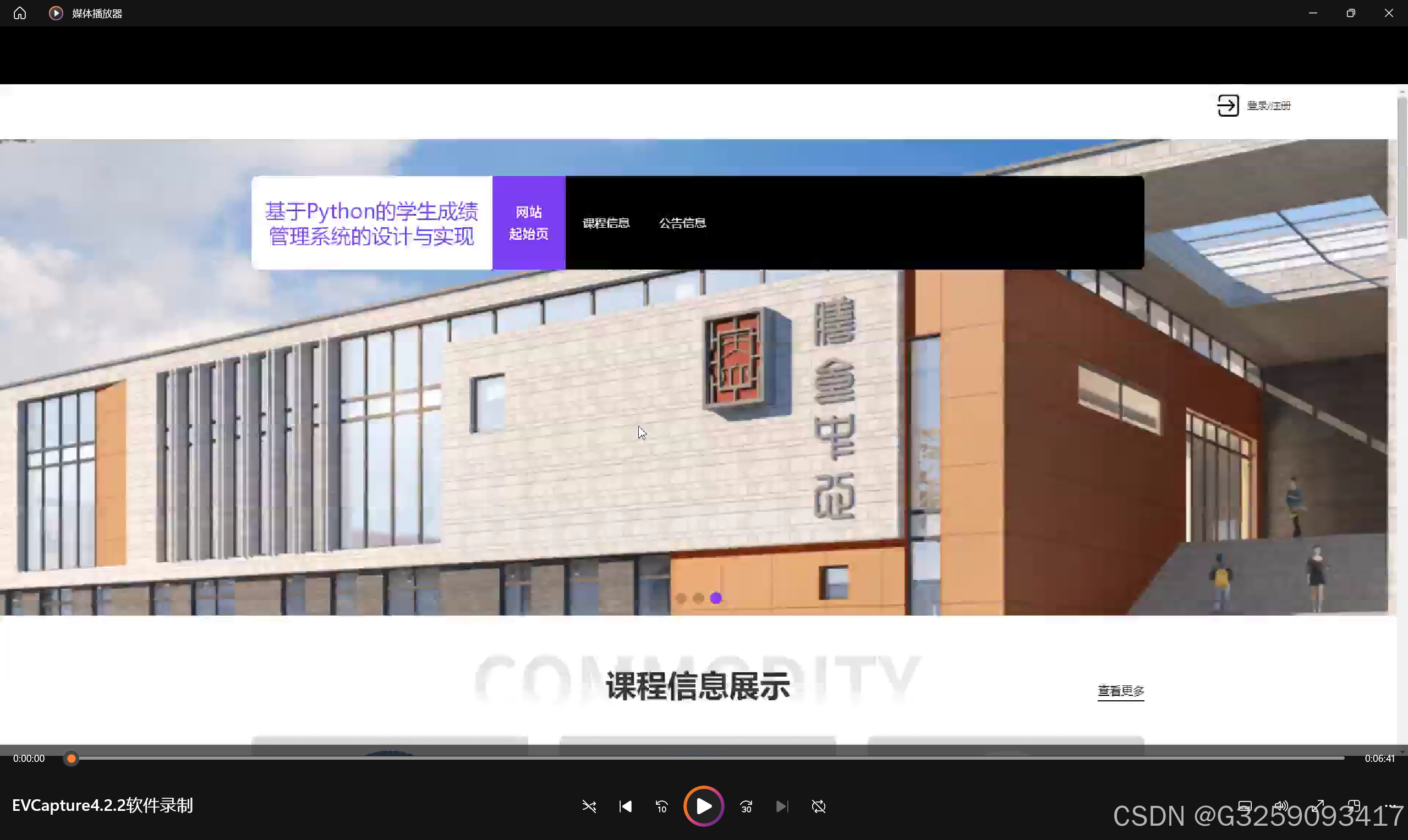Viewport: 1408px width, 840px height.
Task: Click the login arrow icon in the page header
Action: (x=1228, y=105)
